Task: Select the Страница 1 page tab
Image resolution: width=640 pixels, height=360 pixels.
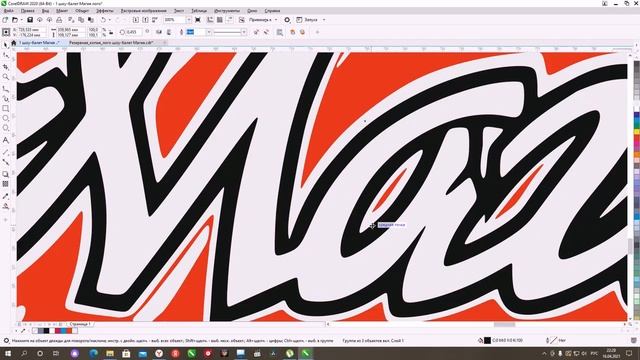Action: click(x=80, y=324)
